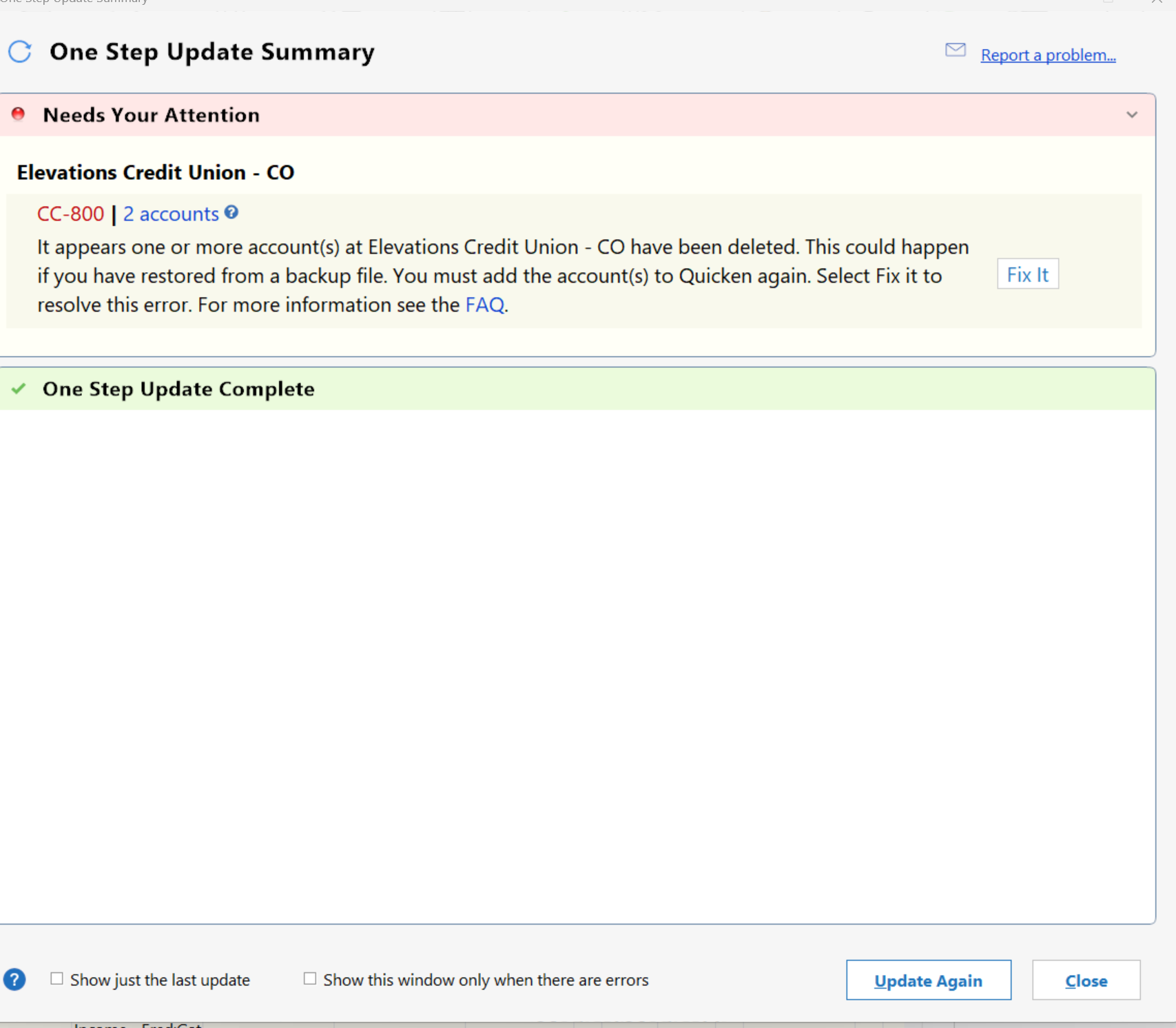Open the help tooltip icon beside 2 accounts
Viewport: 1176px width, 1028px height.
coord(231,212)
